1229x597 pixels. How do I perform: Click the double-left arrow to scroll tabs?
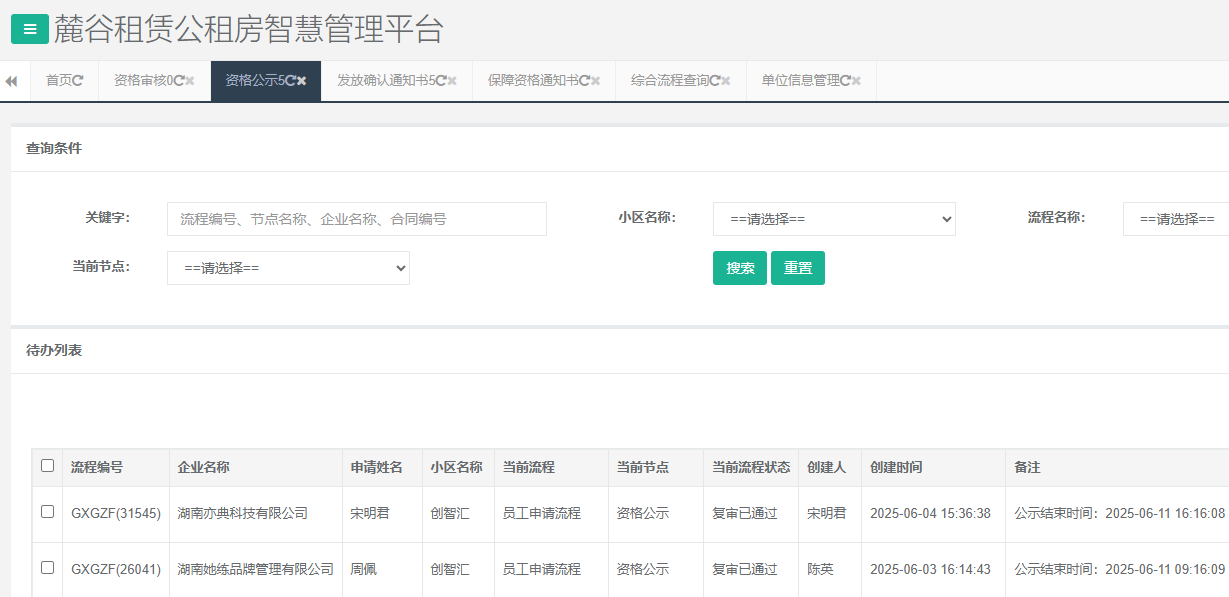pyautogui.click(x=11, y=81)
